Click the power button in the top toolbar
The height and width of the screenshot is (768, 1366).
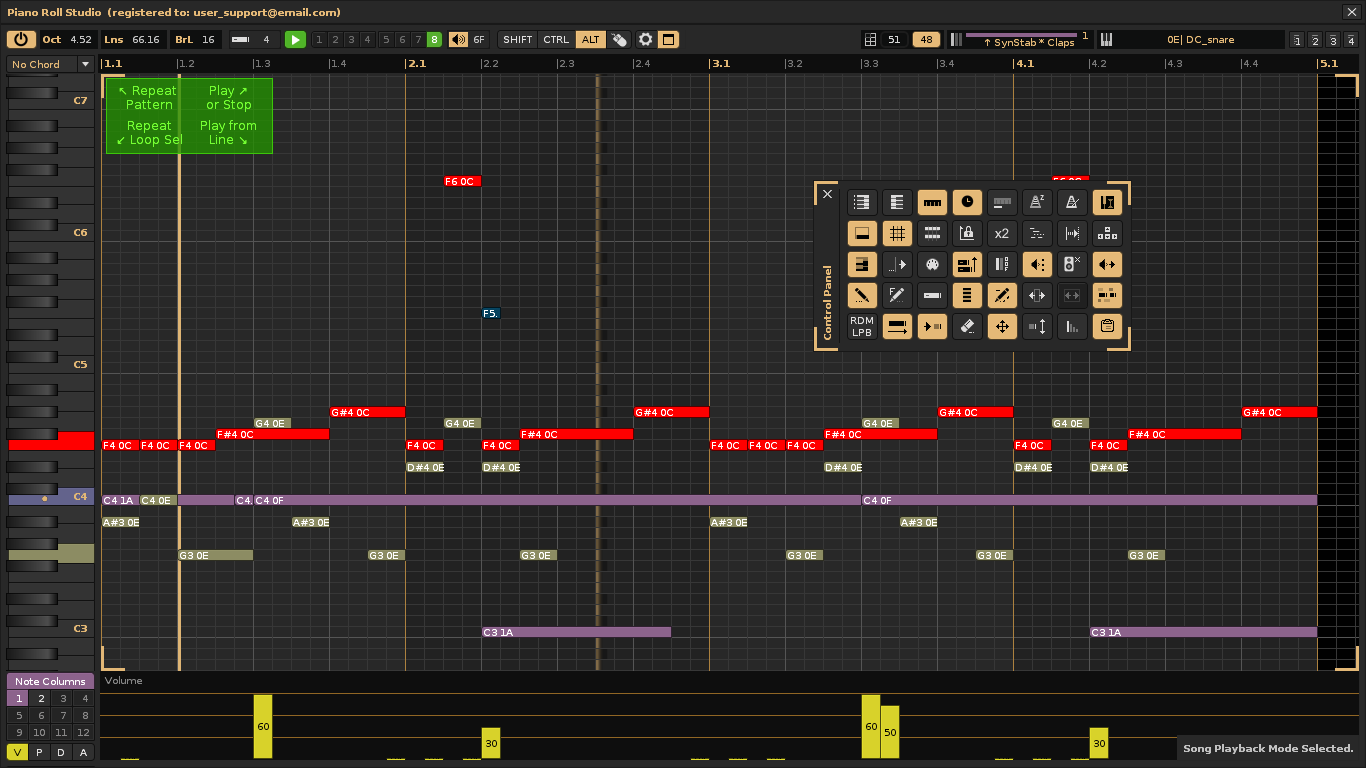[x=21, y=40]
